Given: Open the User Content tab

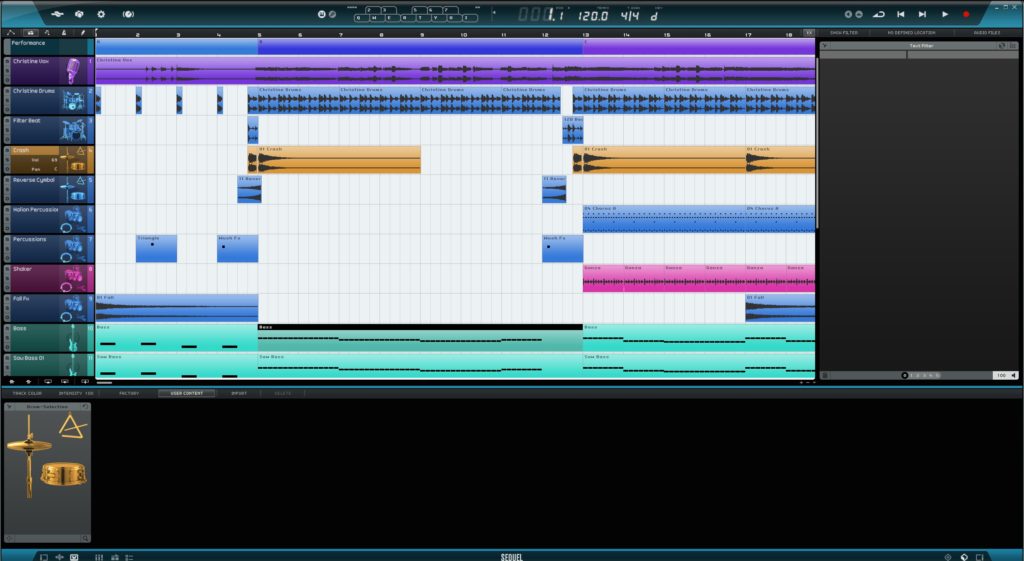Looking at the screenshot, I should click(186, 393).
